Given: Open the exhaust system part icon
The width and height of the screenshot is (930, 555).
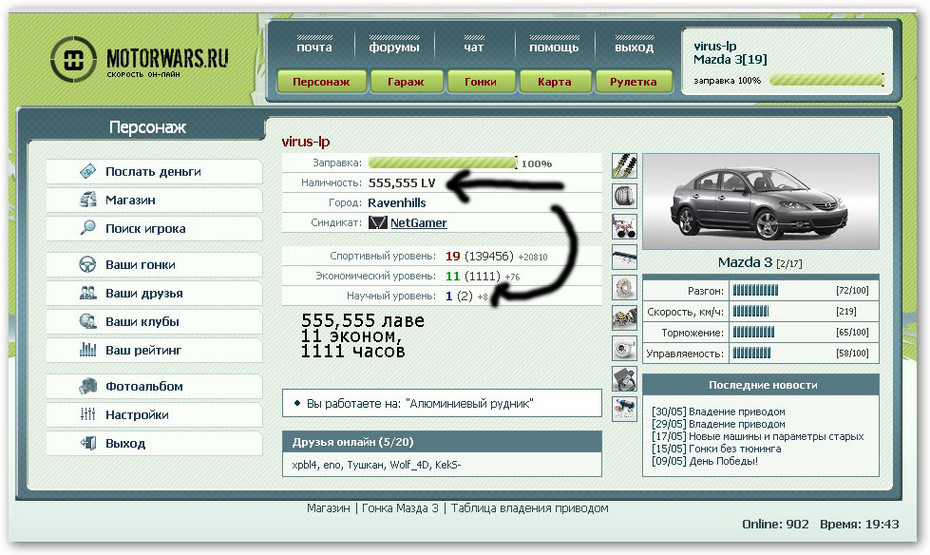Looking at the screenshot, I should pos(624,226).
